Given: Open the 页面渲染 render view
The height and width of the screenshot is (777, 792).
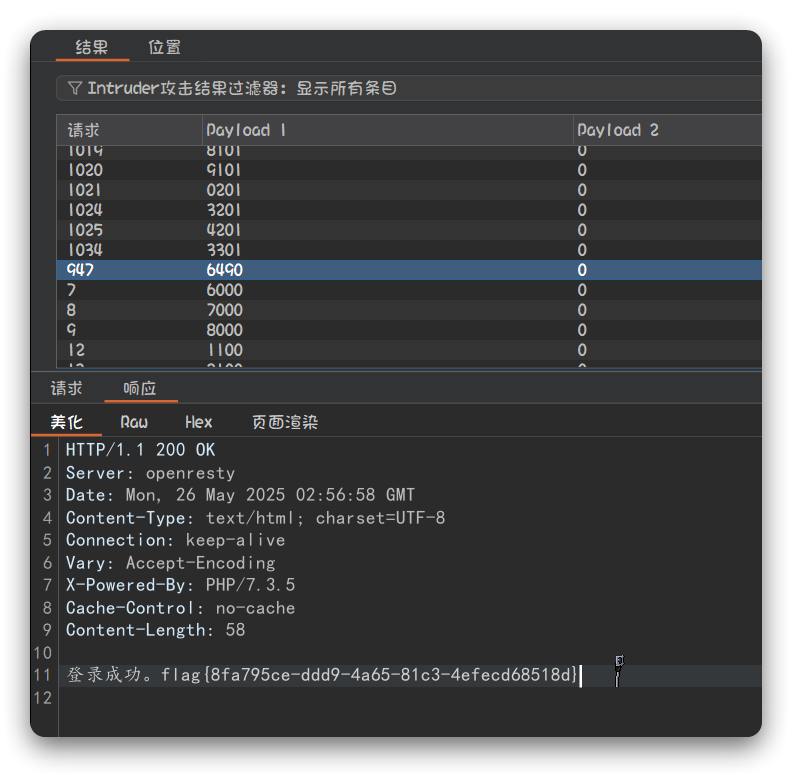Looking at the screenshot, I should click(284, 422).
